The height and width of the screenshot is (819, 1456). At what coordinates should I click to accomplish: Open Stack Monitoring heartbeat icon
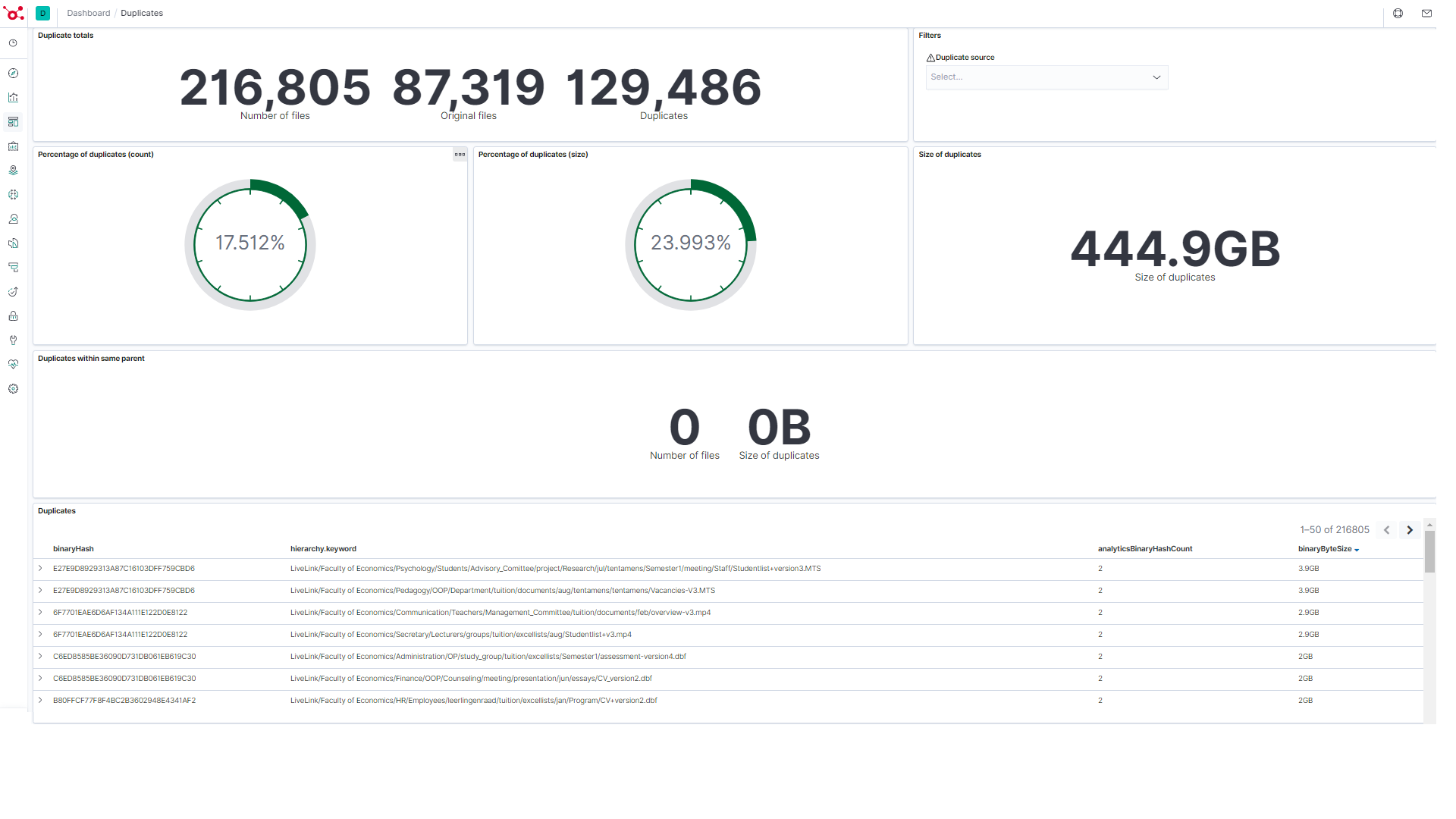[x=13, y=365]
